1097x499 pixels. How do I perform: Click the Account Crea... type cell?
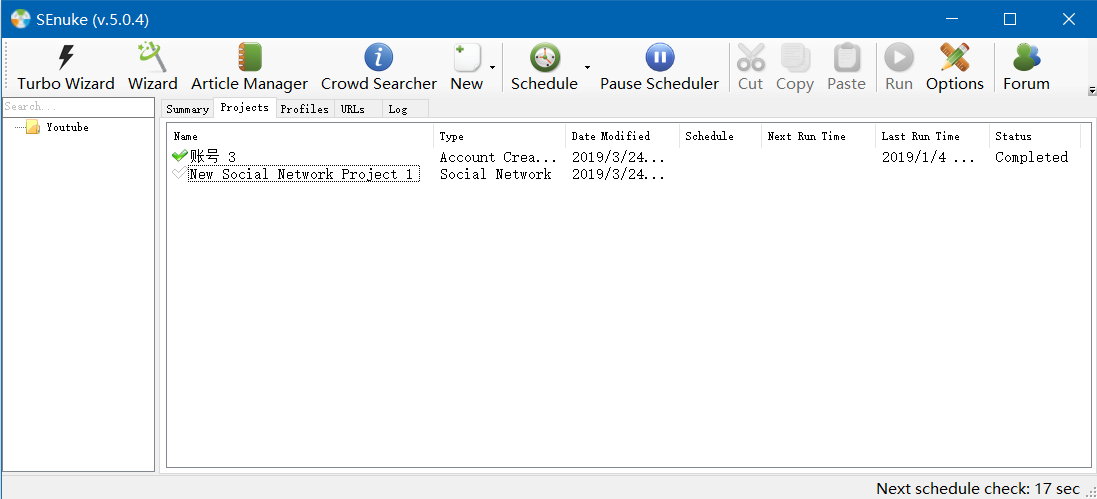[x=498, y=157]
